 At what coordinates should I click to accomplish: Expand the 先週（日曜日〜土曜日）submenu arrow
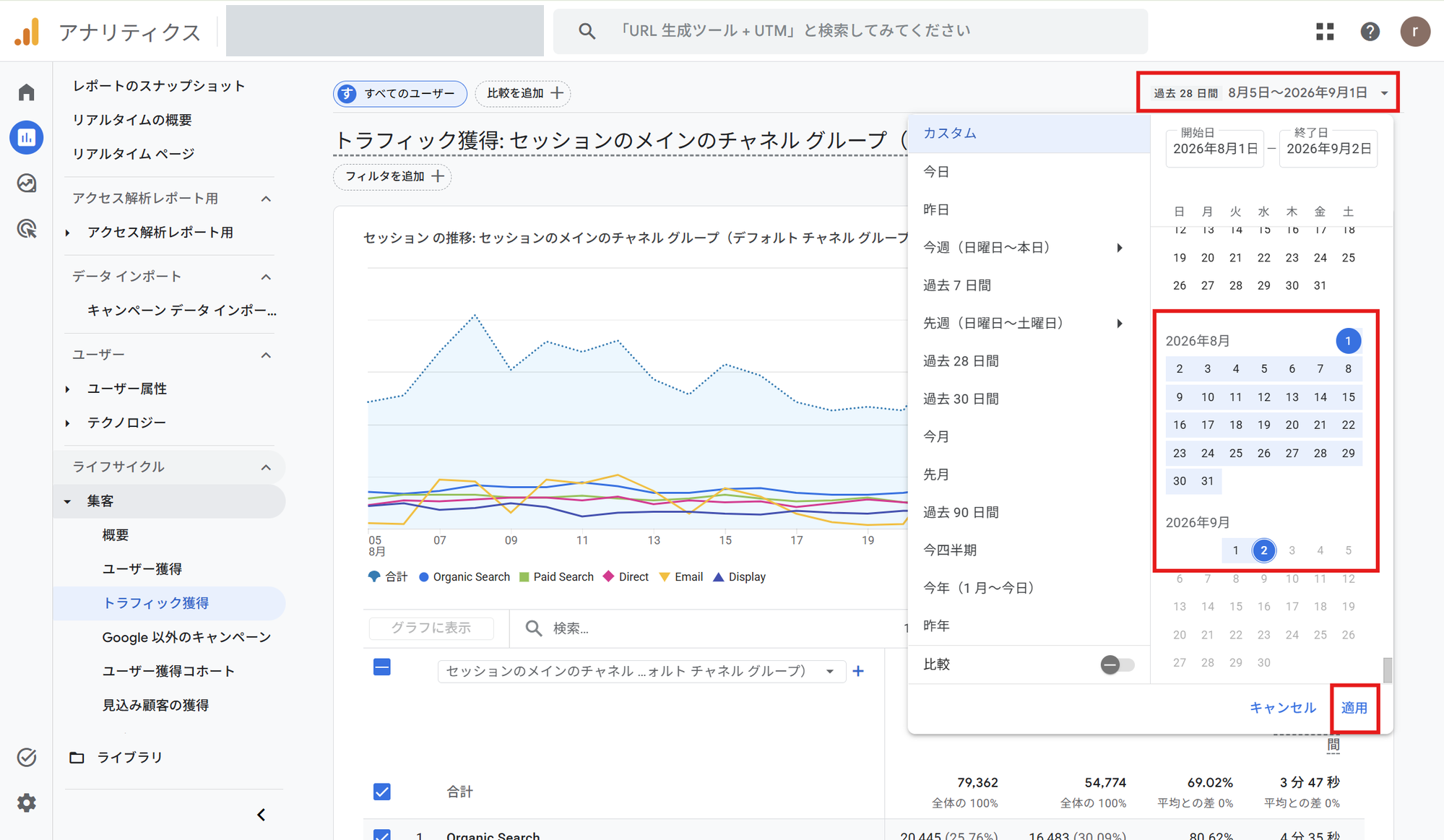[x=1120, y=324]
